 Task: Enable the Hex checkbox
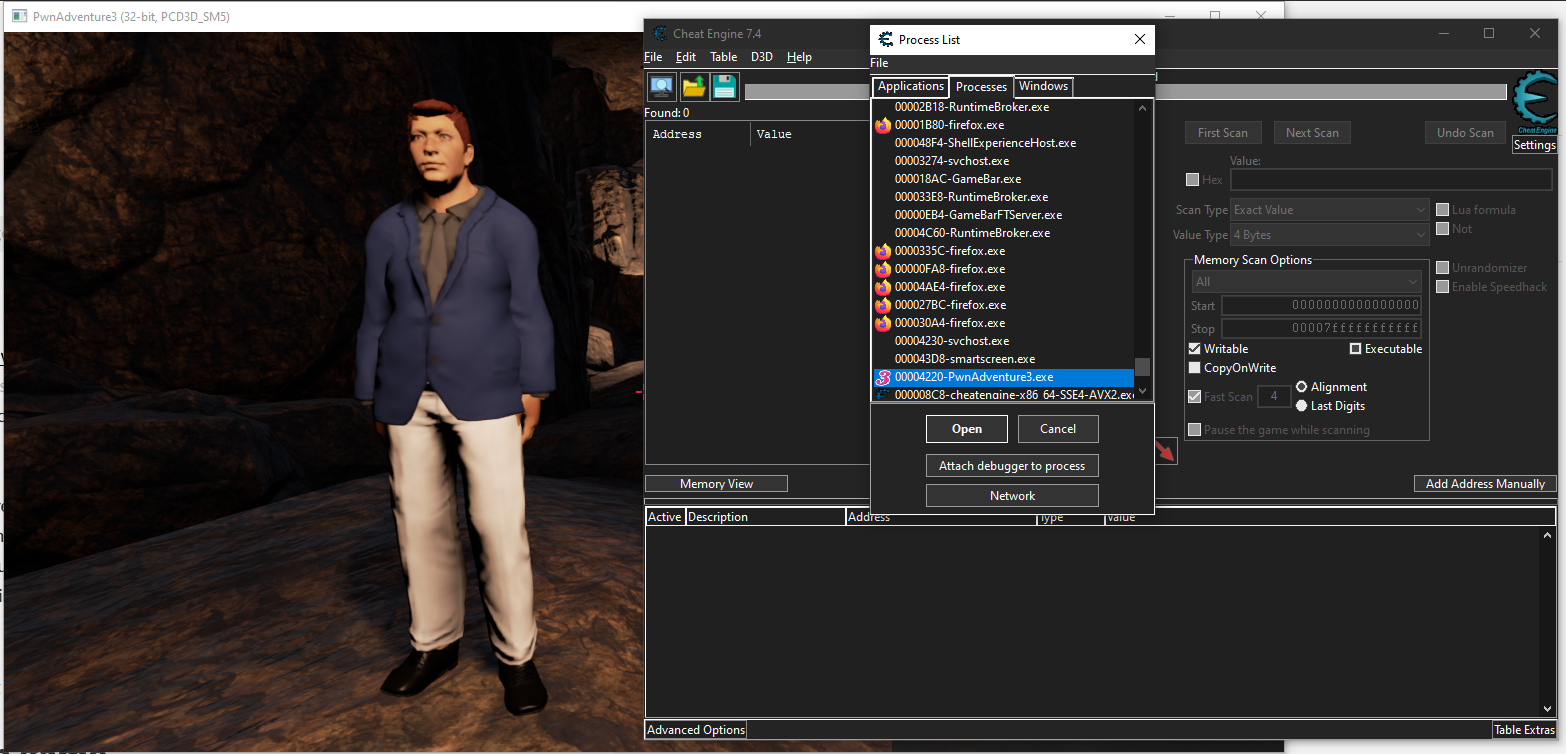point(1192,180)
